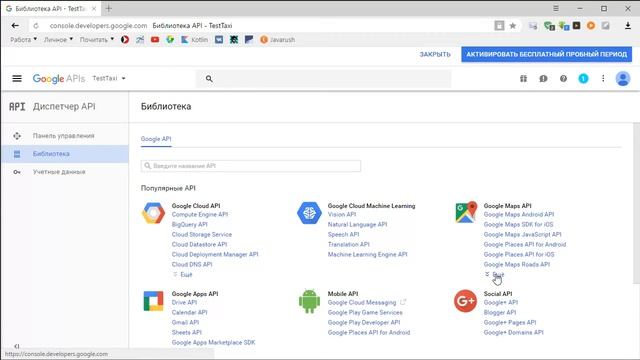The width and height of the screenshot is (640, 360).
Task: Click the page vertical scrollbar
Action: [x=636, y=203]
